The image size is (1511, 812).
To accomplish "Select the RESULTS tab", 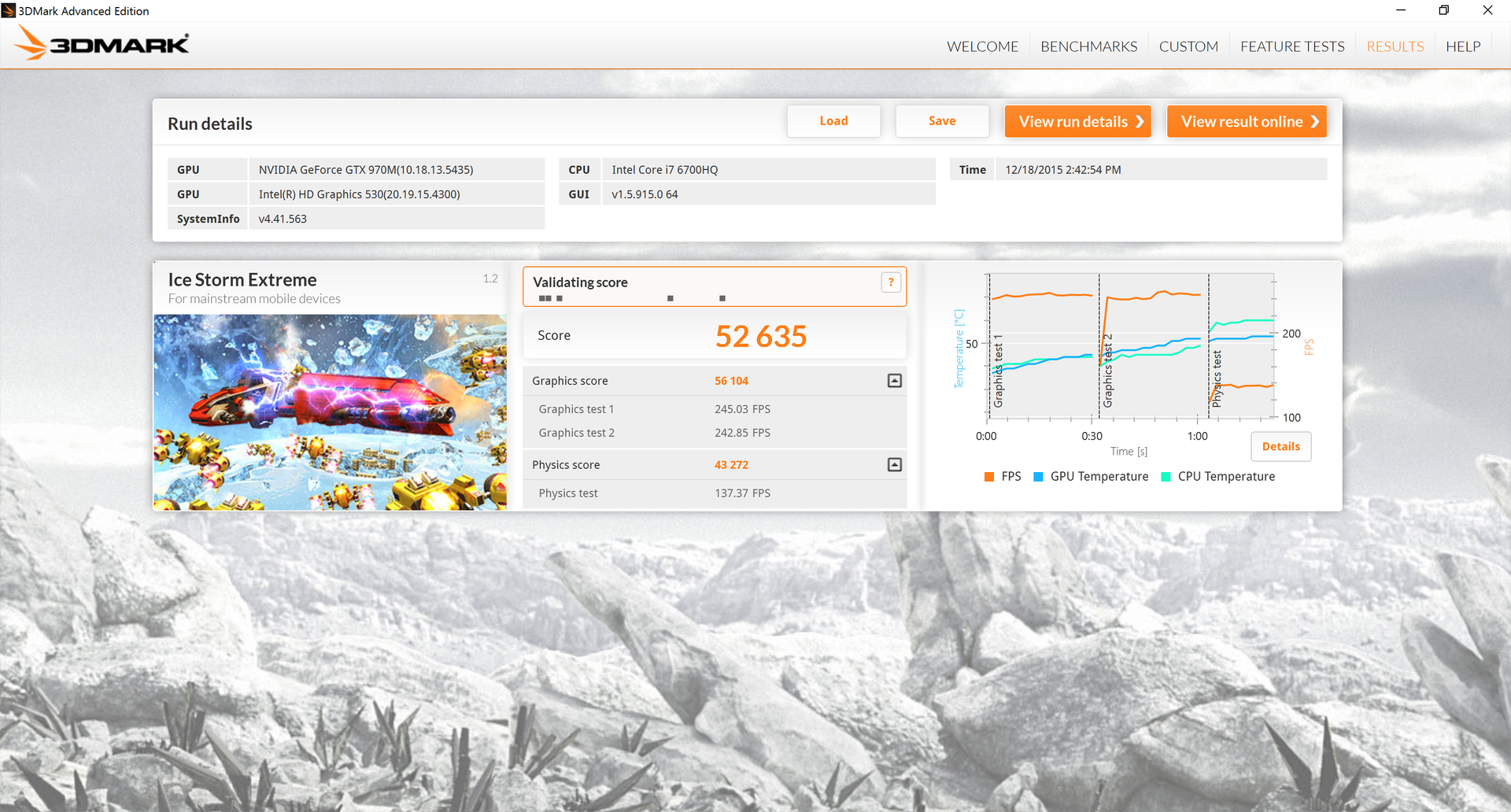I will [x=1395, y=46].
